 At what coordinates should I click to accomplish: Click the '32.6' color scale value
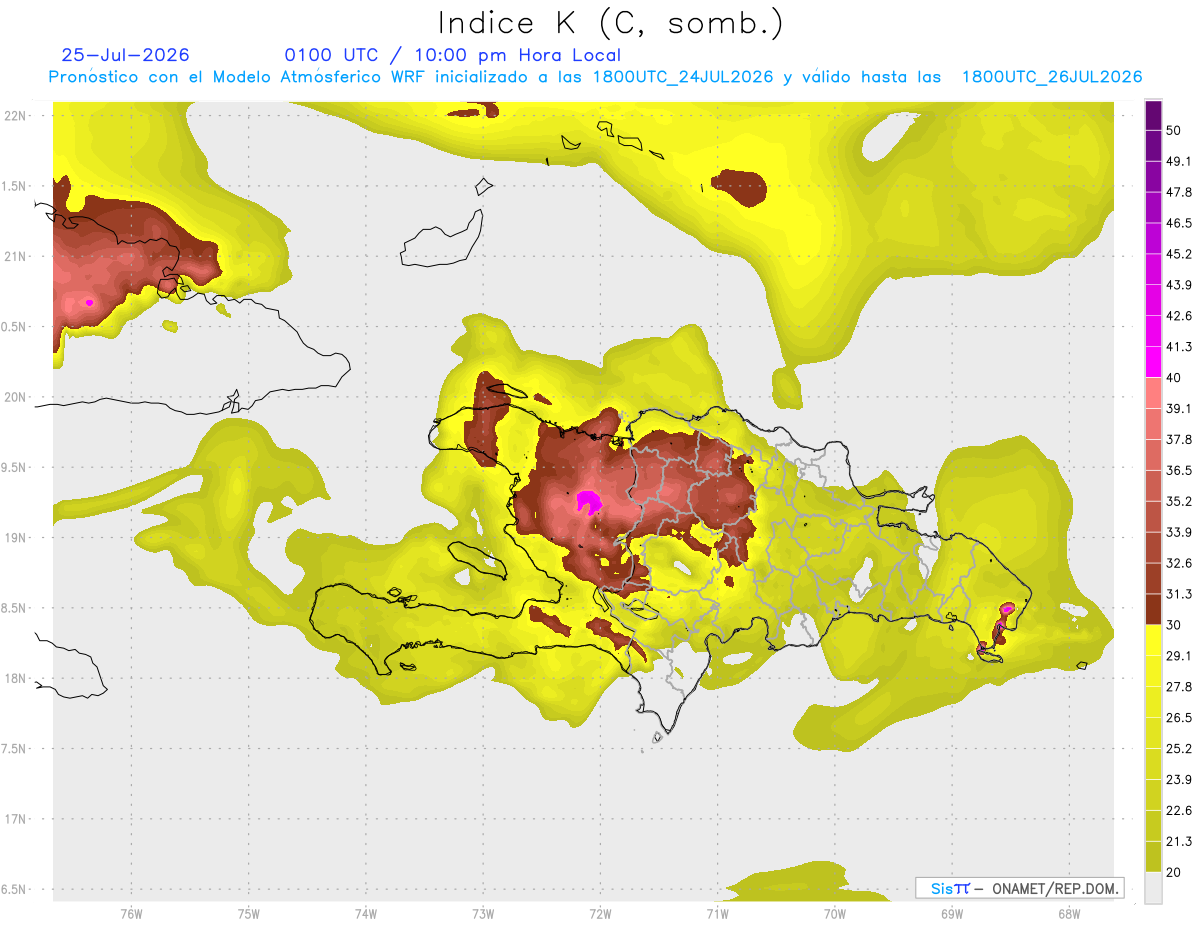pos(1179,563)
